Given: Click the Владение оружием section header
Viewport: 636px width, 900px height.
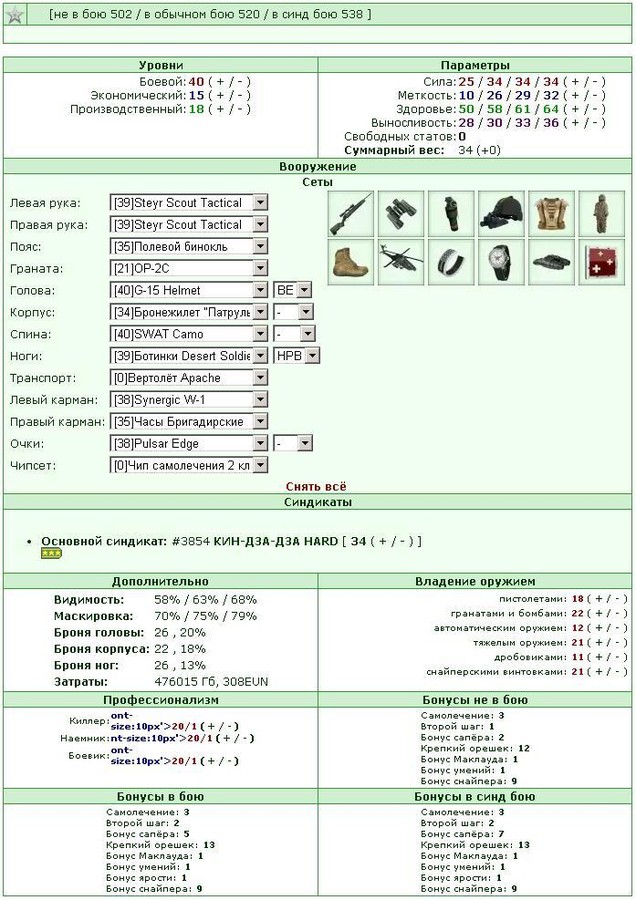Looking at the screenshot, I should [475, 581].
